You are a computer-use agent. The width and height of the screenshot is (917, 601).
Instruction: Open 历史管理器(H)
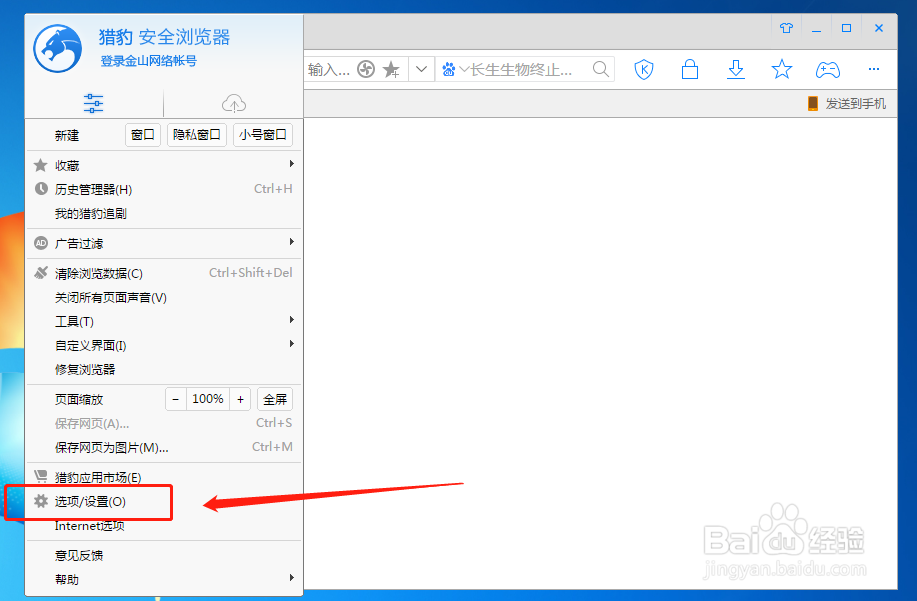pos(164,189)
